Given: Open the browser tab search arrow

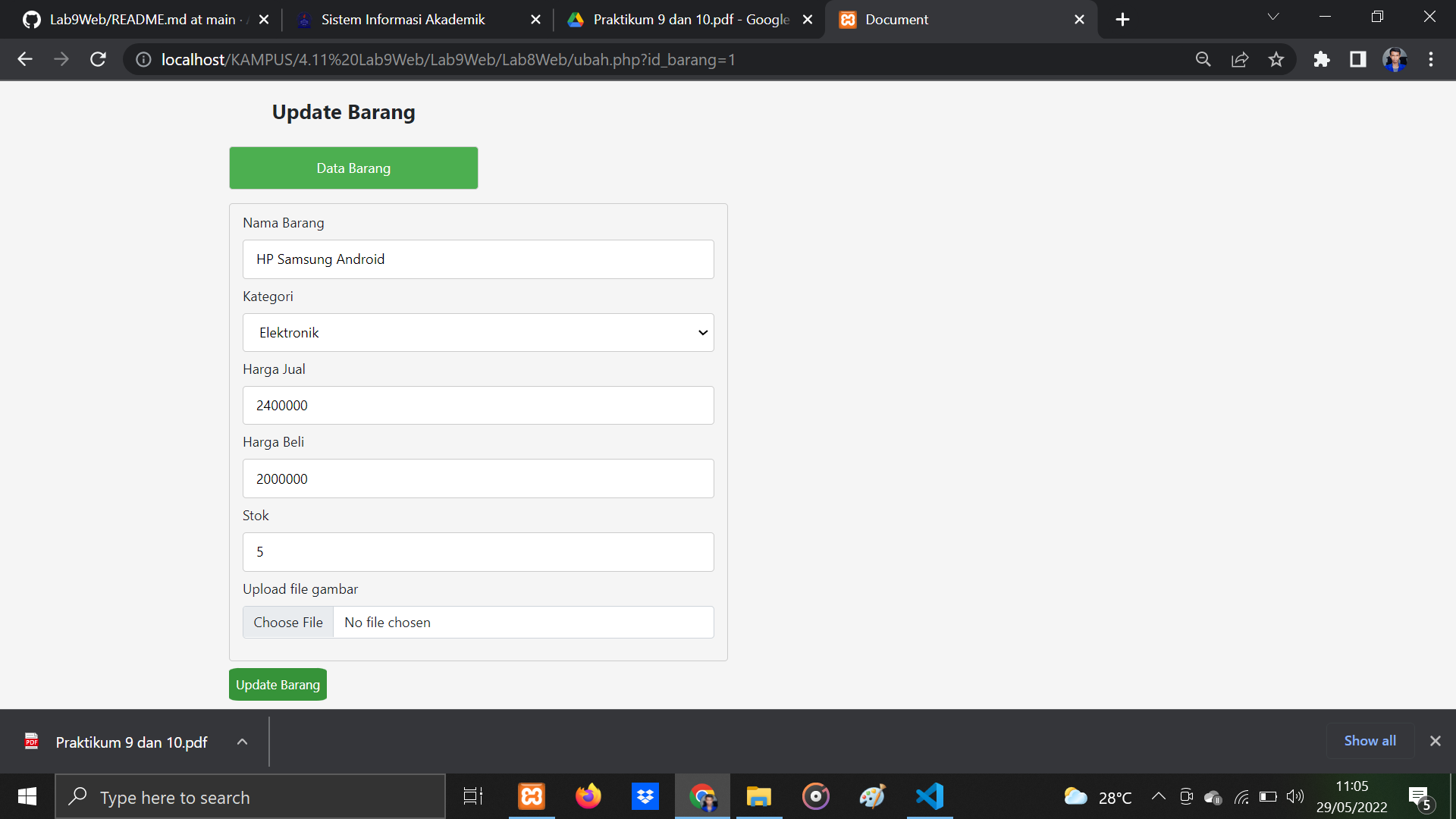Looking at the screenshot, I should (1273, 15).
